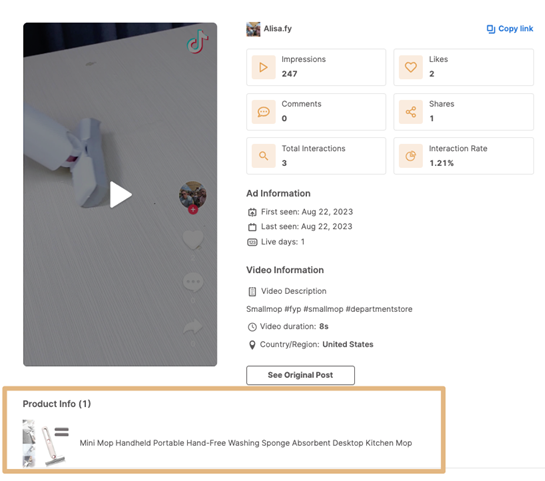545x481 pixels.
Task: Select First seen: Aug 22, 2023 text
Action: (x=307, y=212)
